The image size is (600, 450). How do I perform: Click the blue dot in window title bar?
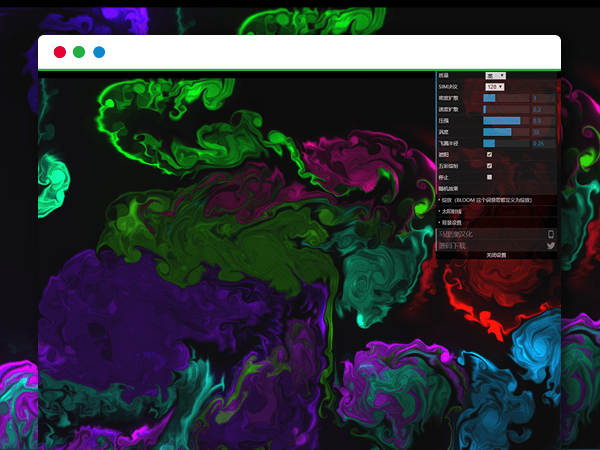(99, 52)
